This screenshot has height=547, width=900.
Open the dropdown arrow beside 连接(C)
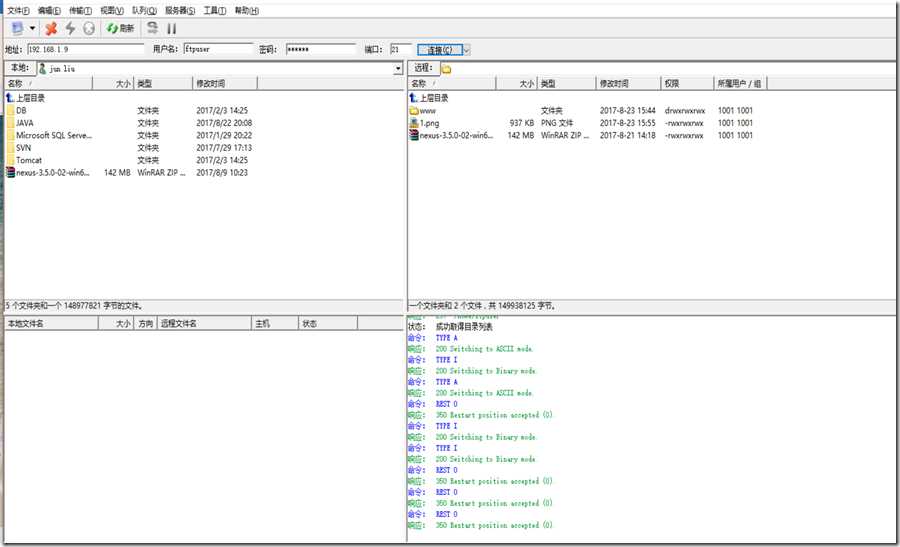coord(467,50)
